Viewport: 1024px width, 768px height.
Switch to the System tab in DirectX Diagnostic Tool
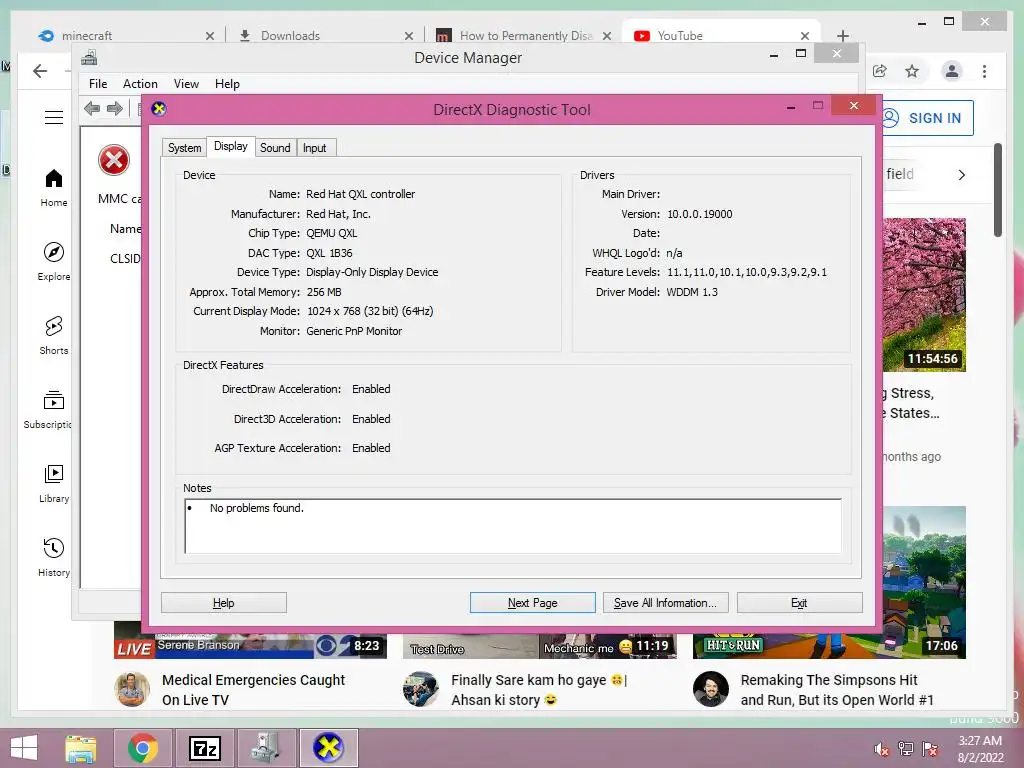pyautogui.click(x=184, y=148)
